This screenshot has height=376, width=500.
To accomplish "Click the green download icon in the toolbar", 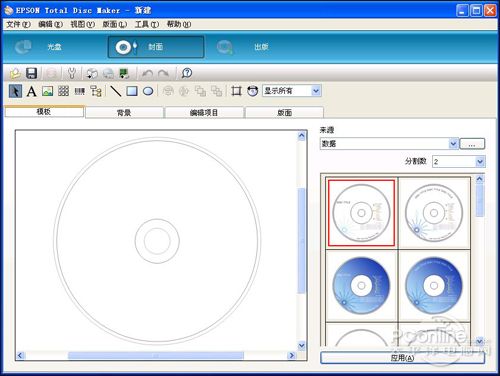I will pos(124,73).
